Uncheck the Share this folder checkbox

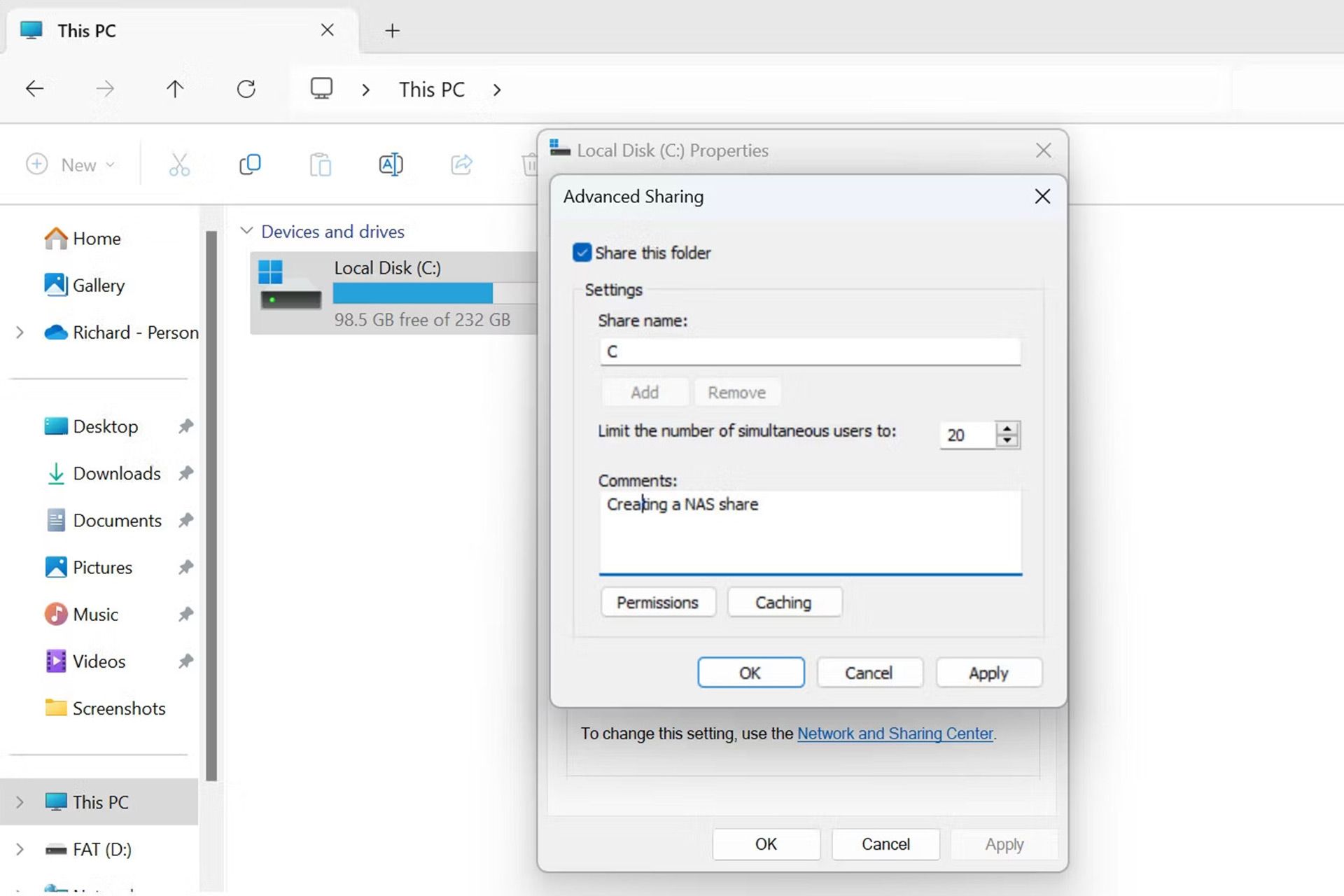[x=582, y=253]
